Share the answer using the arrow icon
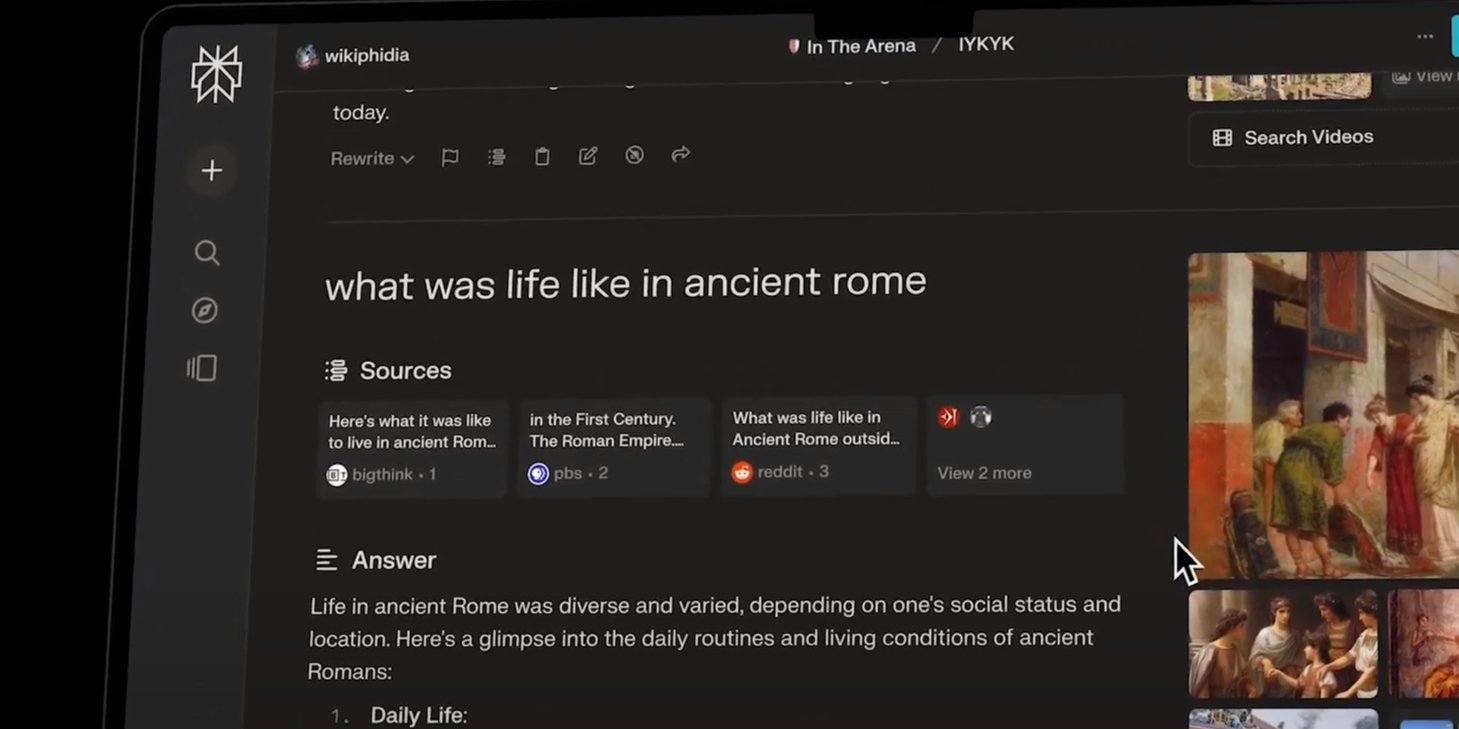Image resolution: width=1459 pixels, height=729 pixels. click(x=681, y=154)
